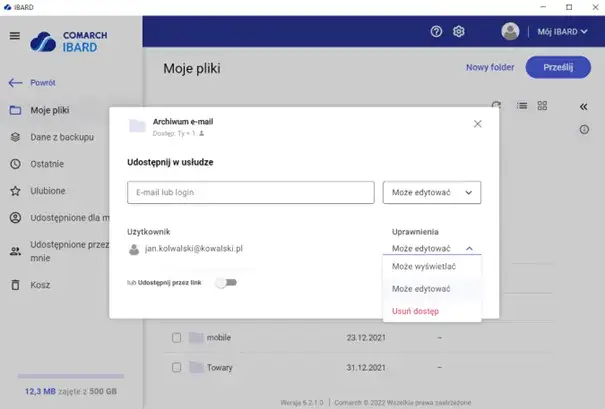Check the mobile folder checkbox

(x=176, y=338)
